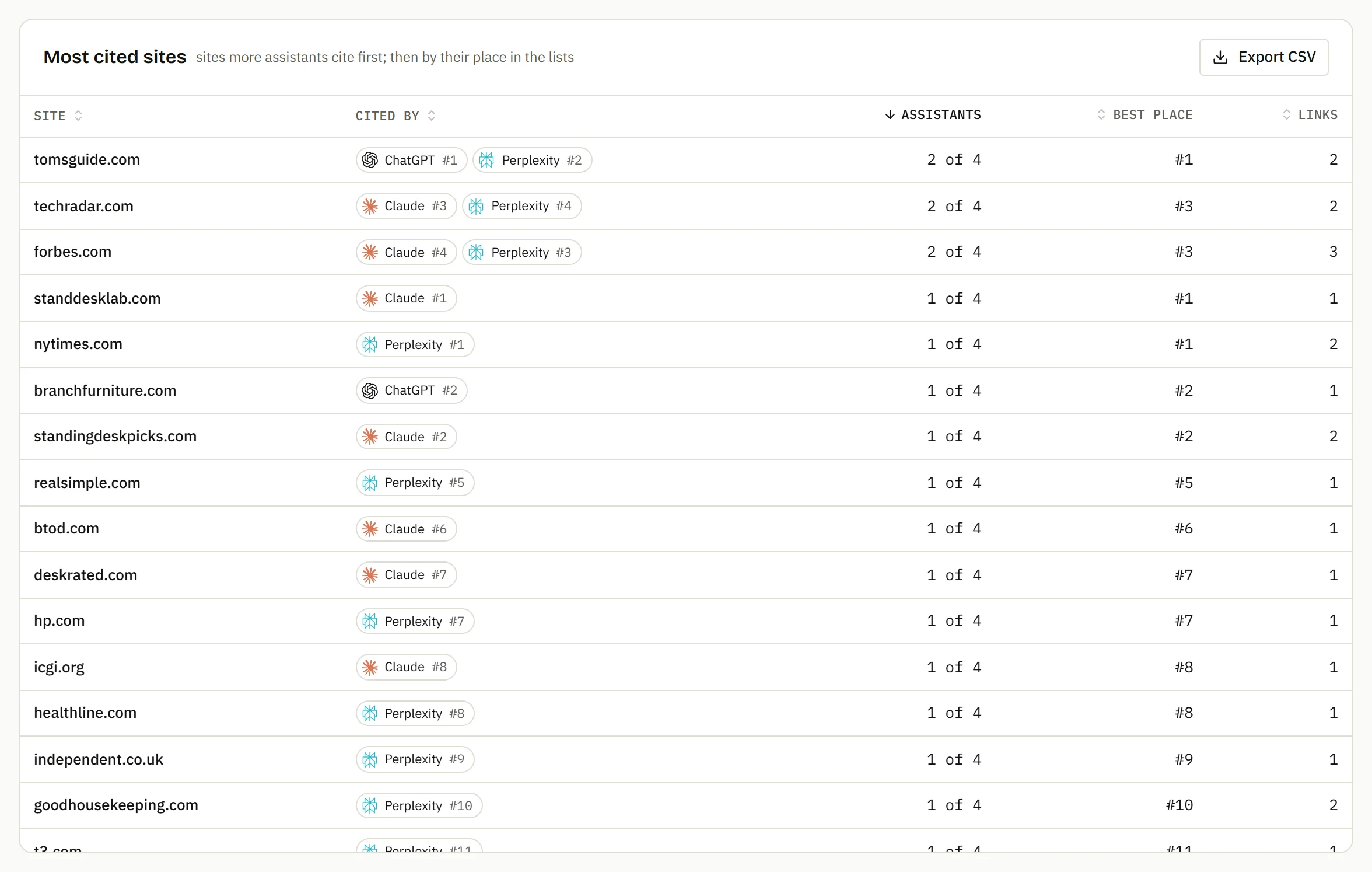Click Perplexity icon in the nytimes.com row

(x=370, y=344)
